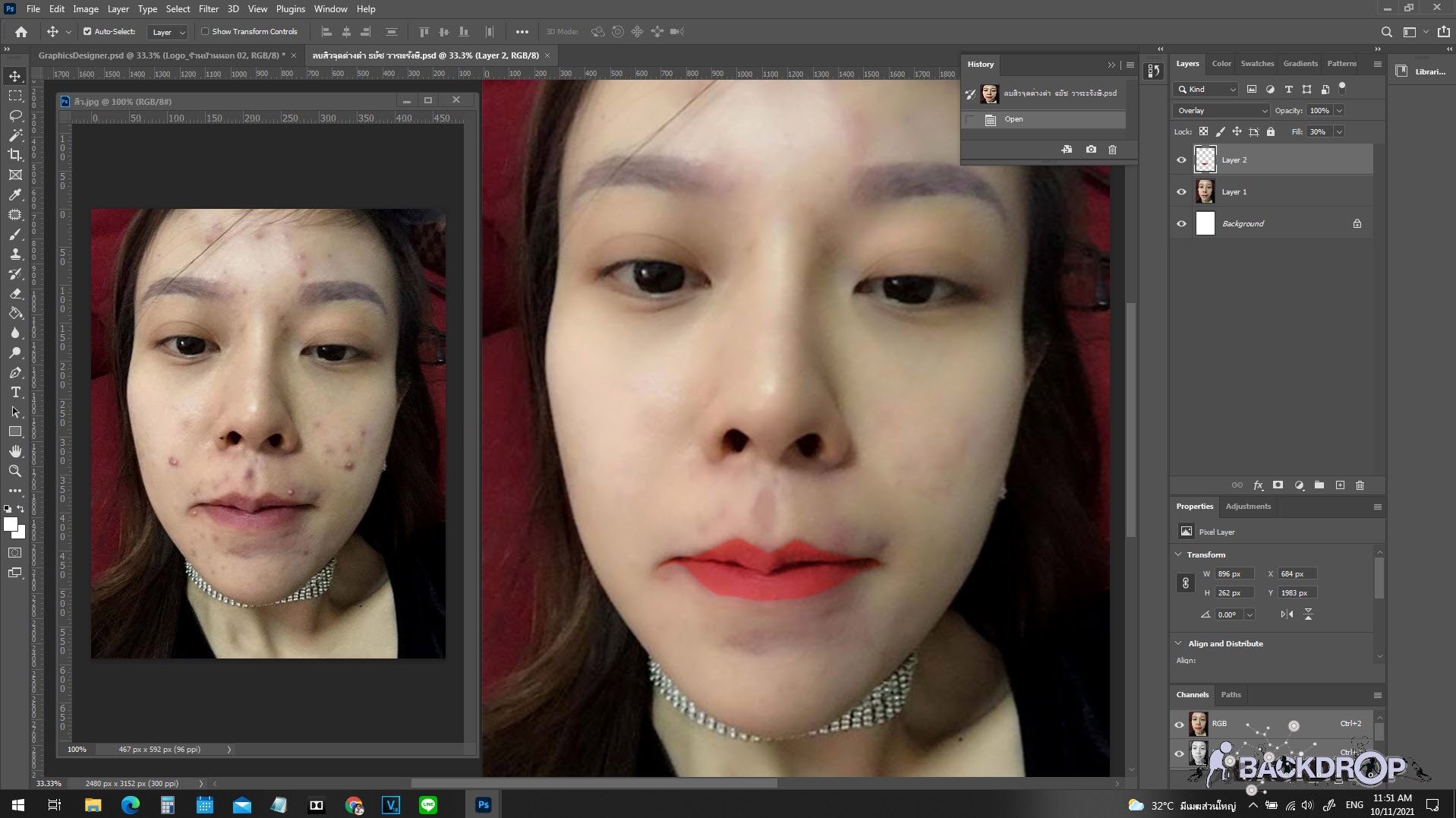The width and height of the screenshot is (1456, 818).
Task: Open the Layers panel menu
Action: tap(1377, 65)
